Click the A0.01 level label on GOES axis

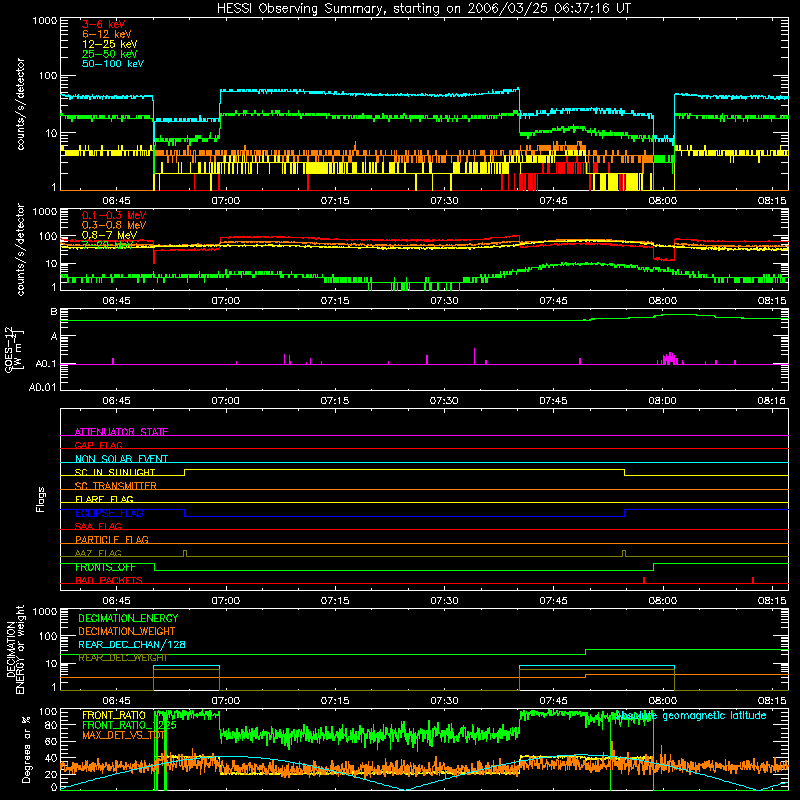coord(43,387)
